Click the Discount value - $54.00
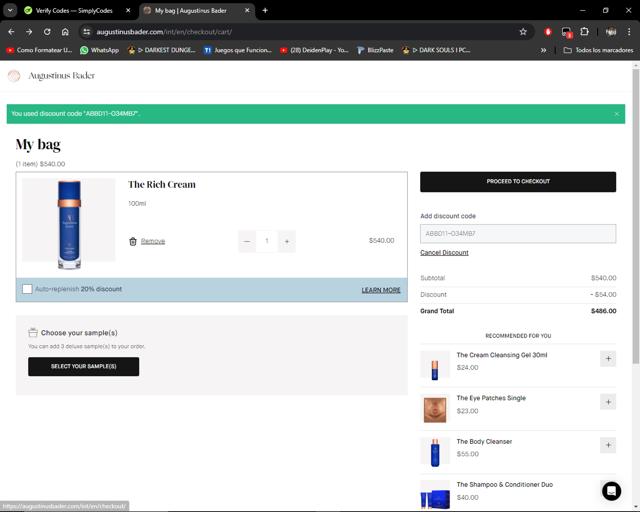640x512 pixels. click(x=603, y=295)
